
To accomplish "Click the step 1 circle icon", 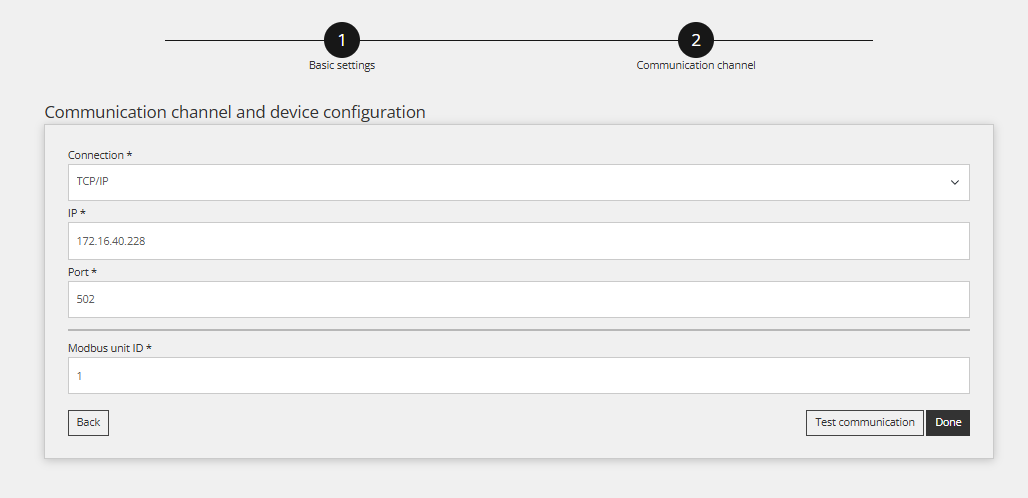I will (x=342, y=41).
